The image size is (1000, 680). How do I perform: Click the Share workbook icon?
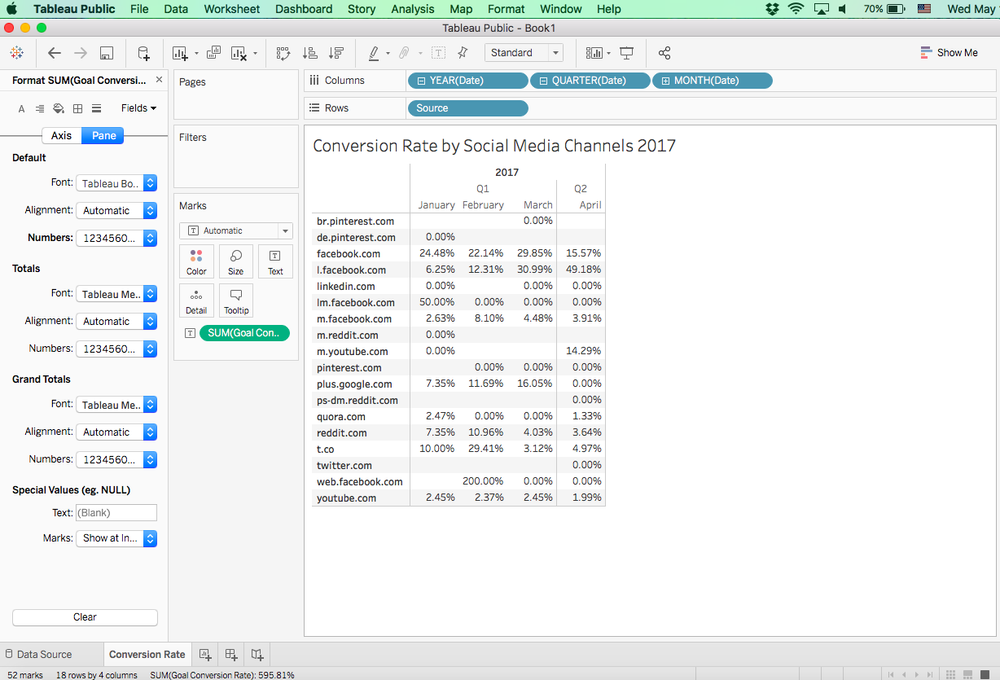664,53
